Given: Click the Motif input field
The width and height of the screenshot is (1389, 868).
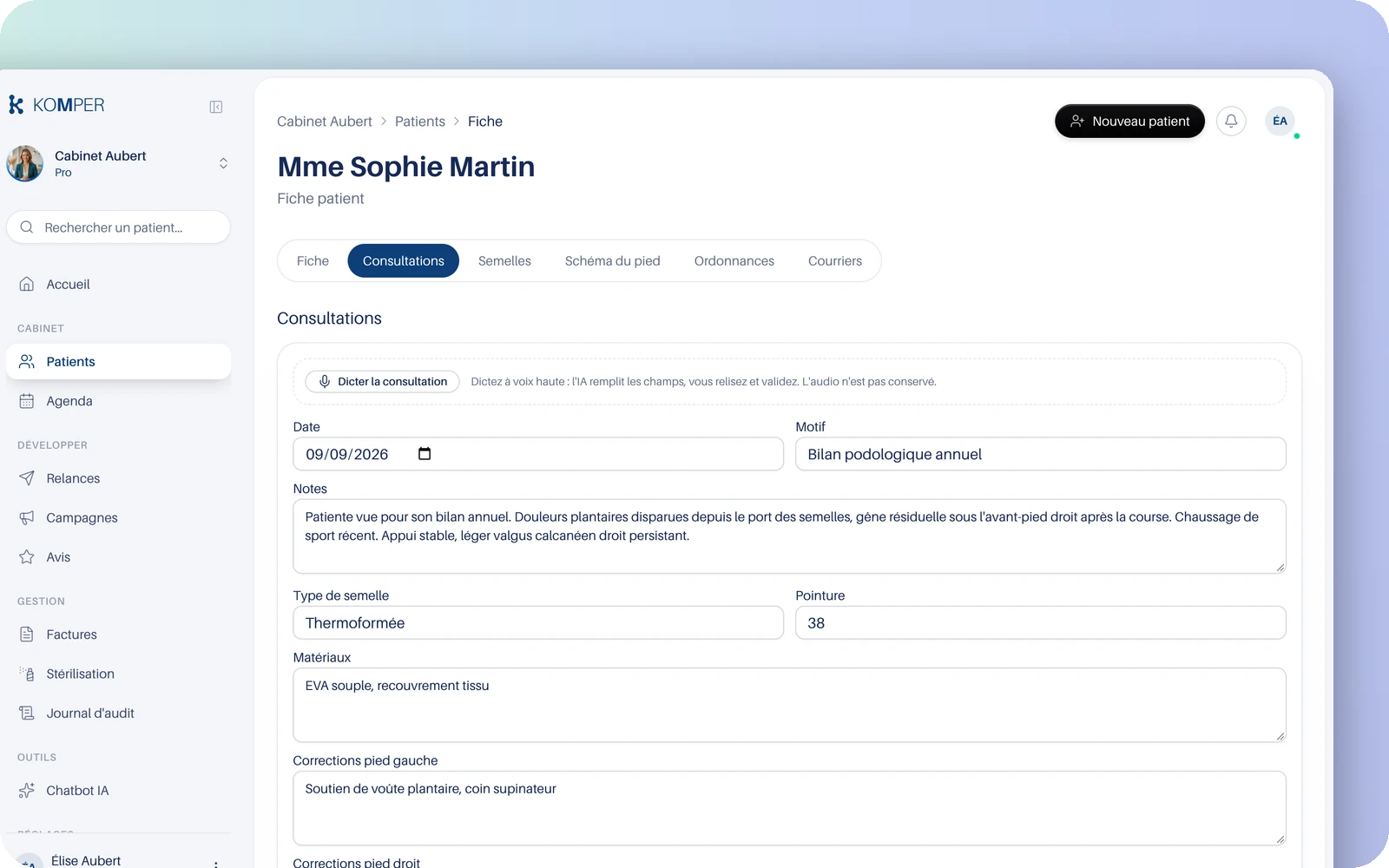Looking at the screenshot, I should [1041, 454].
